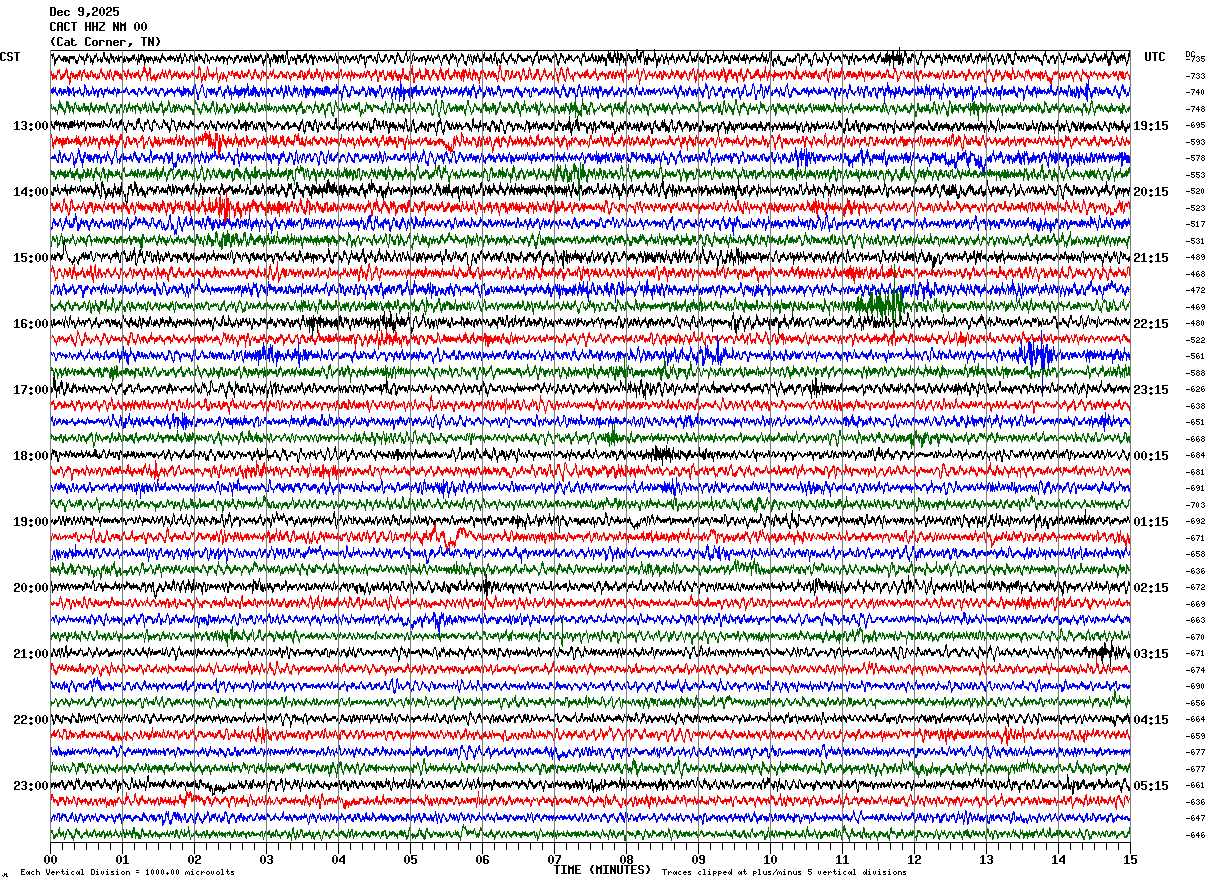Click the CST timezone label
Image resolution: width=1210 pixels, height=886 pixels.
[10, 57]
